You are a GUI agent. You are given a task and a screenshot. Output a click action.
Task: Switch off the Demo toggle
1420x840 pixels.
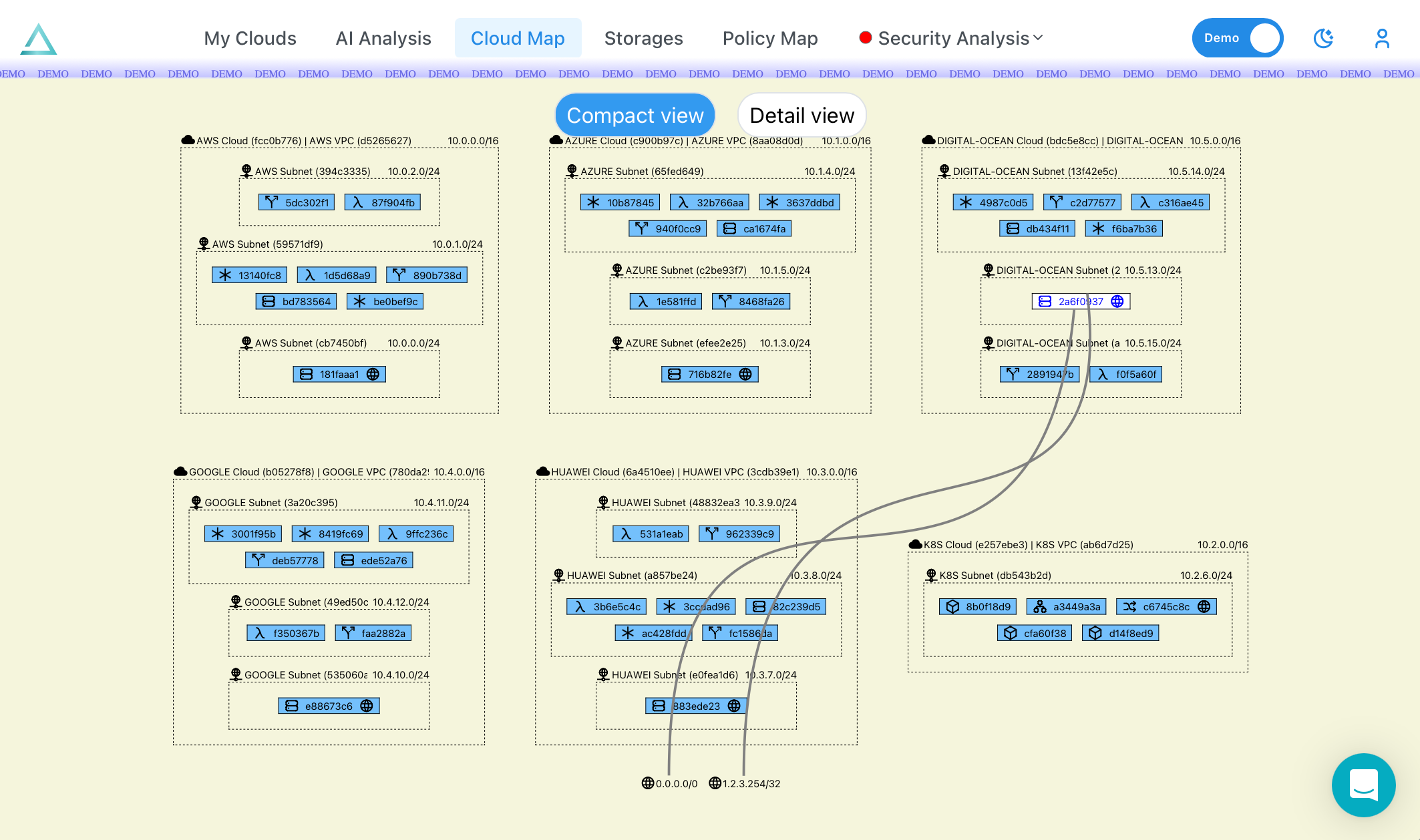(1237, 38)
